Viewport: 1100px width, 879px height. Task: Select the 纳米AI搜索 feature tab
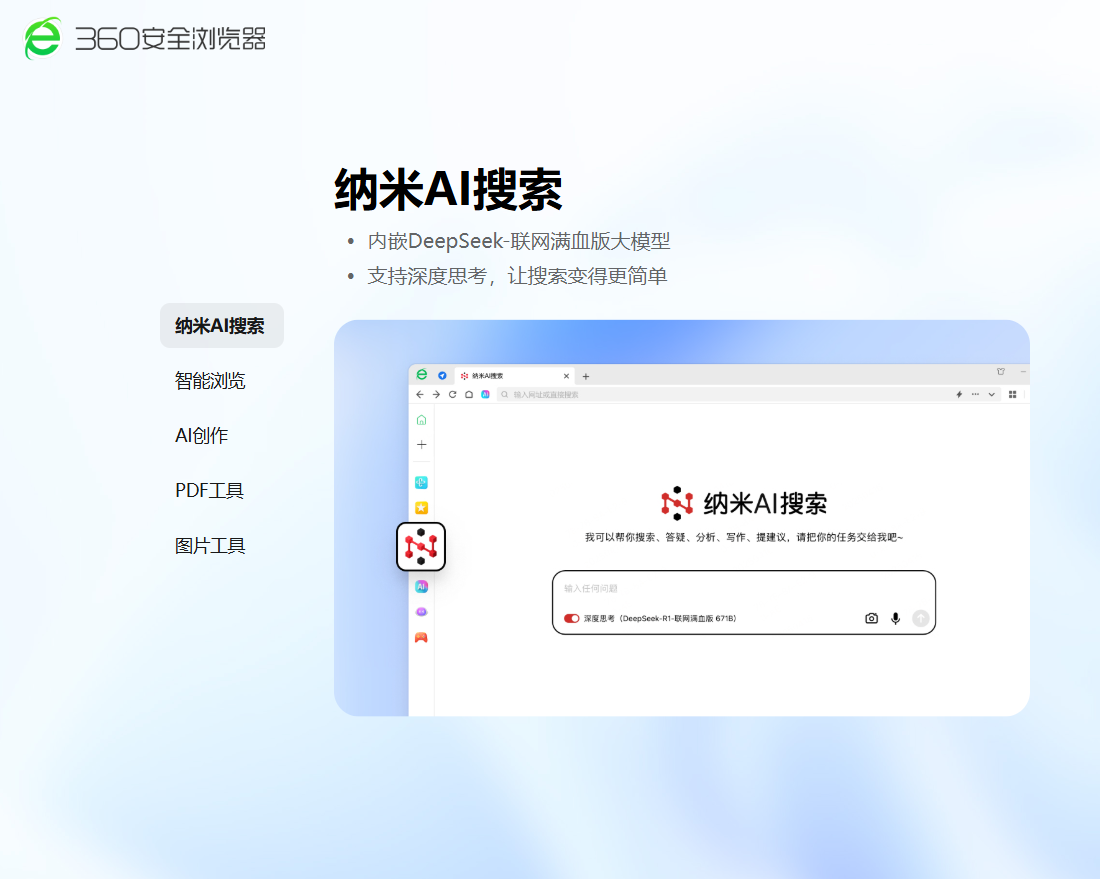[222, 326]
